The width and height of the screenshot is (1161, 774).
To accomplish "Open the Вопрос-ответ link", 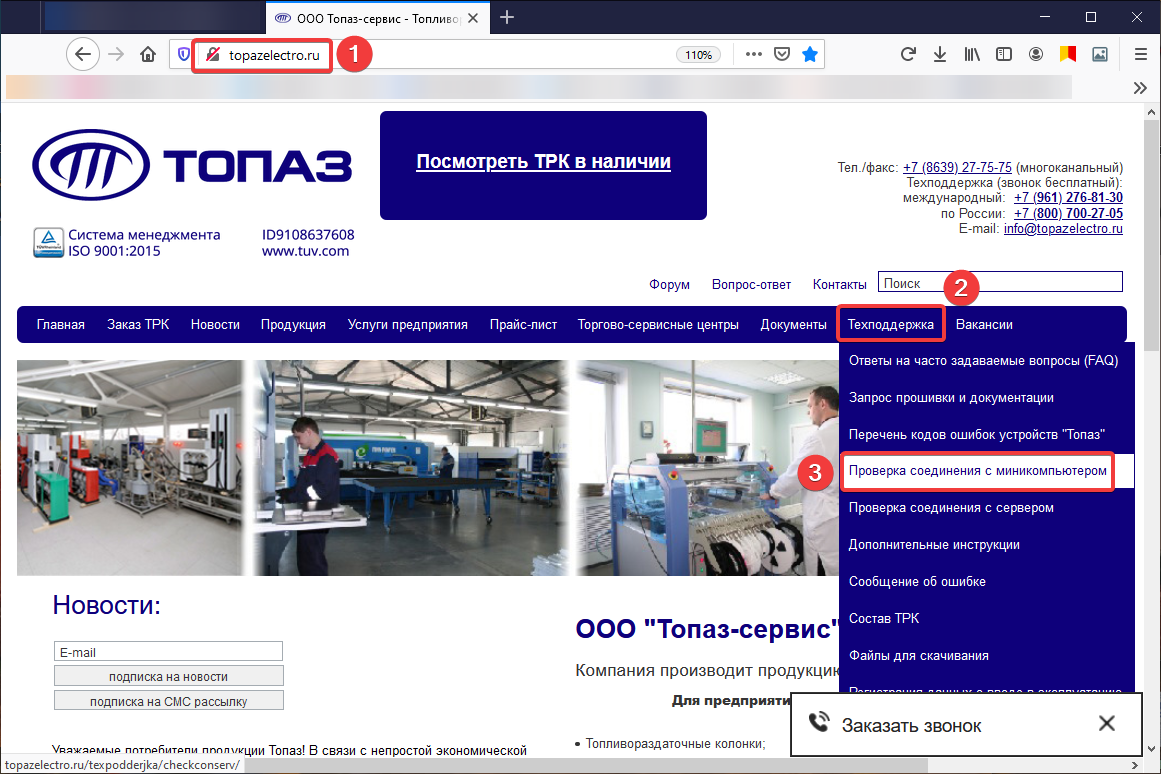I will pyautogui.click(x=752, y=284).
